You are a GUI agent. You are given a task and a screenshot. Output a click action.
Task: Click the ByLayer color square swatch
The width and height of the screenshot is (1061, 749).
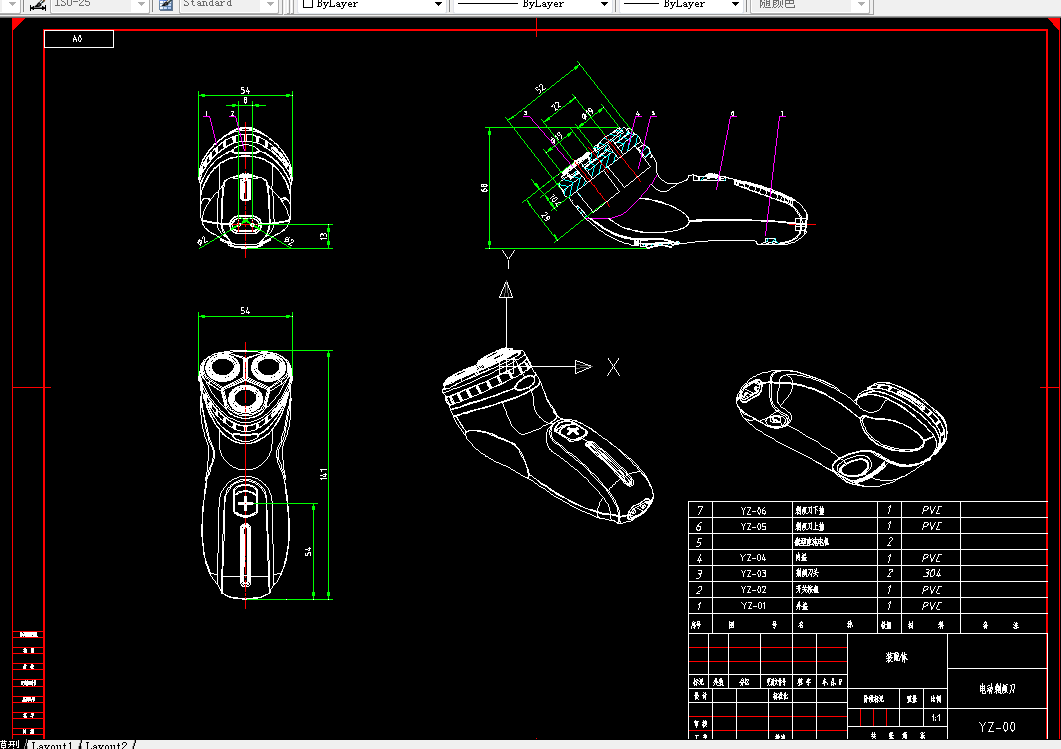tap(308, 4)
